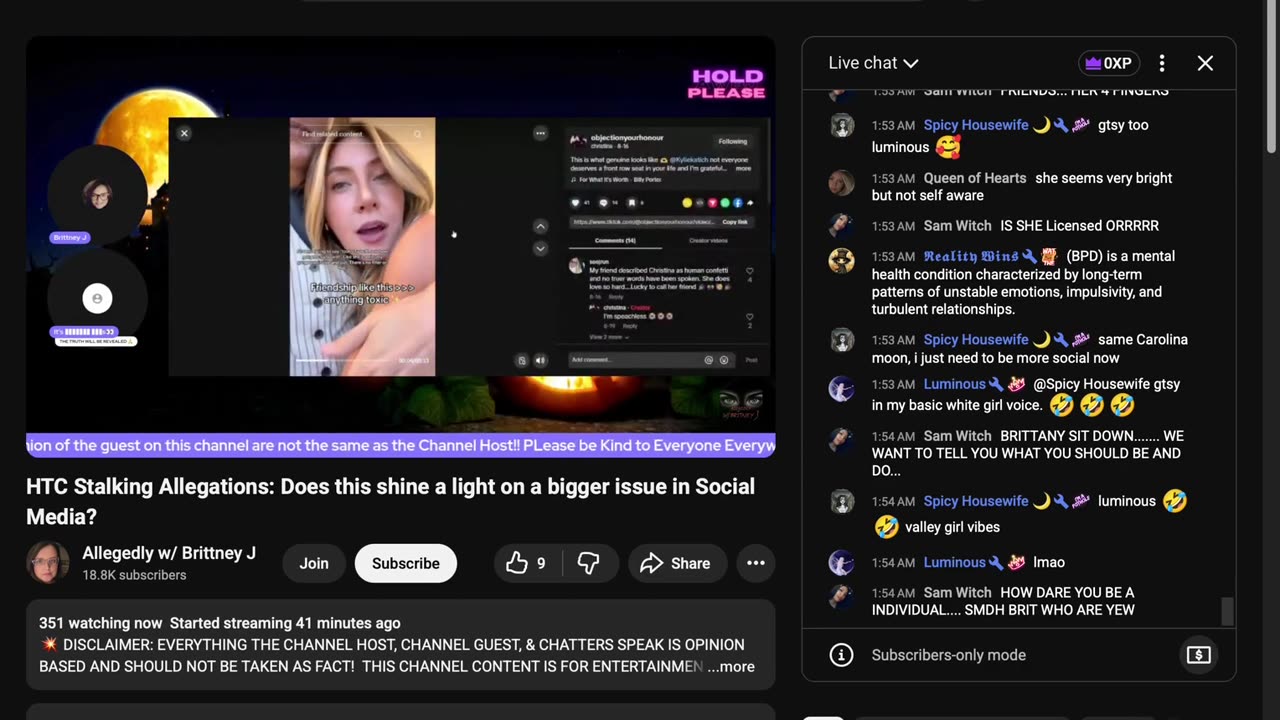Screen dimensions: 1280x720
Task: Expand description with ...more
Action: [x=731, y=666]
